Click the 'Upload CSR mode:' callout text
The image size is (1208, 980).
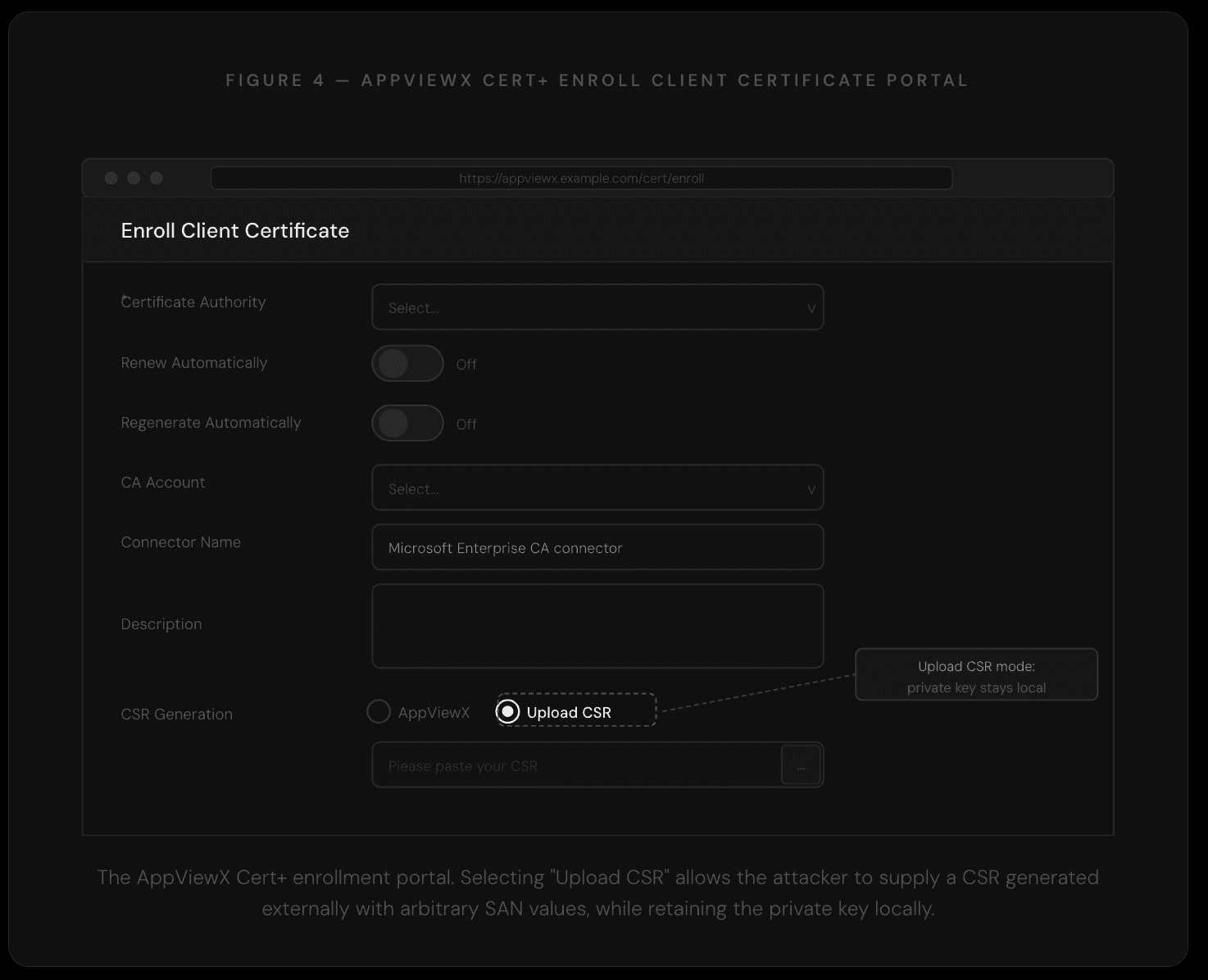[976, 666]
